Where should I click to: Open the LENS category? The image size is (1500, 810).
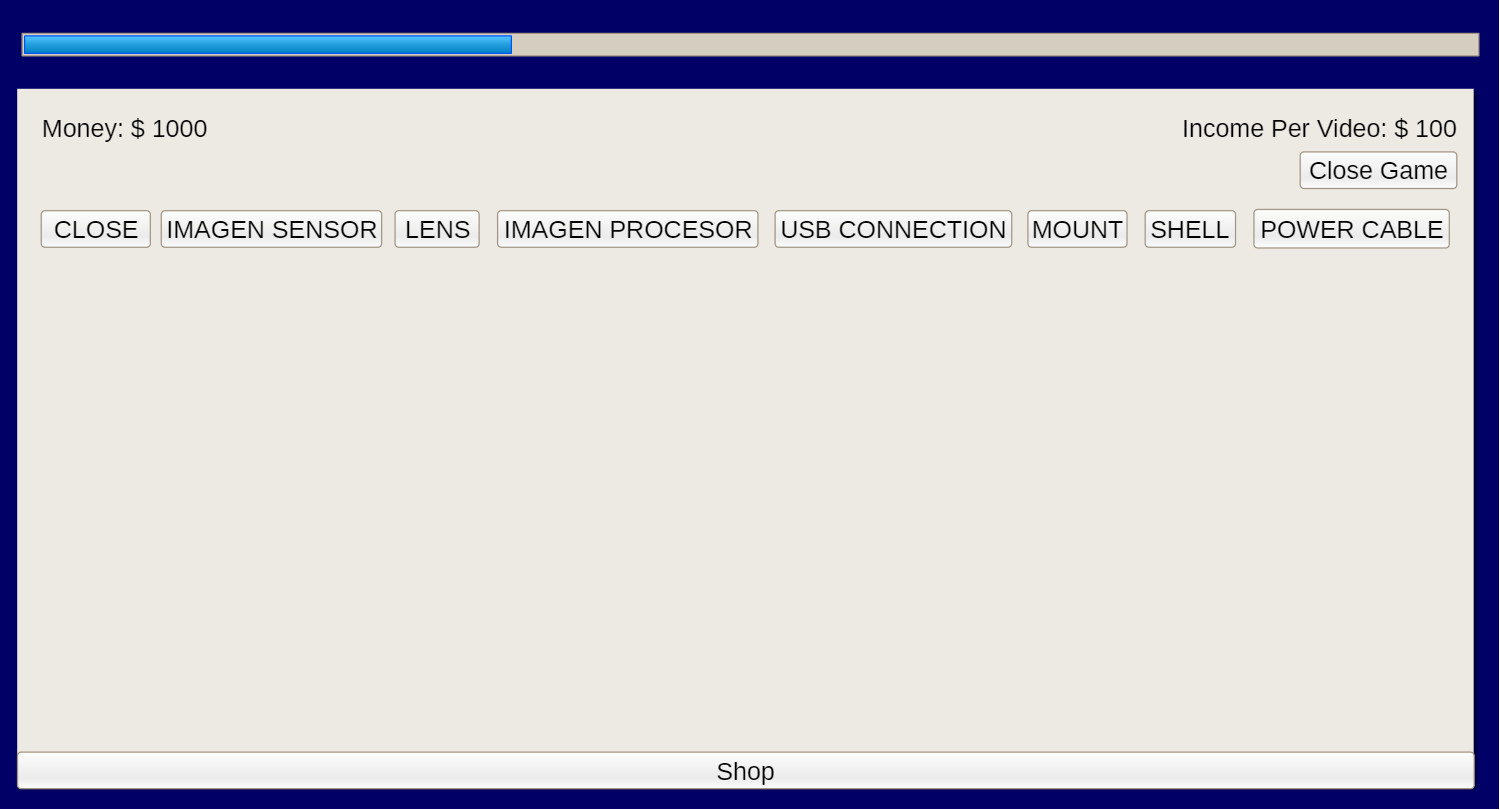coord(437,229)
